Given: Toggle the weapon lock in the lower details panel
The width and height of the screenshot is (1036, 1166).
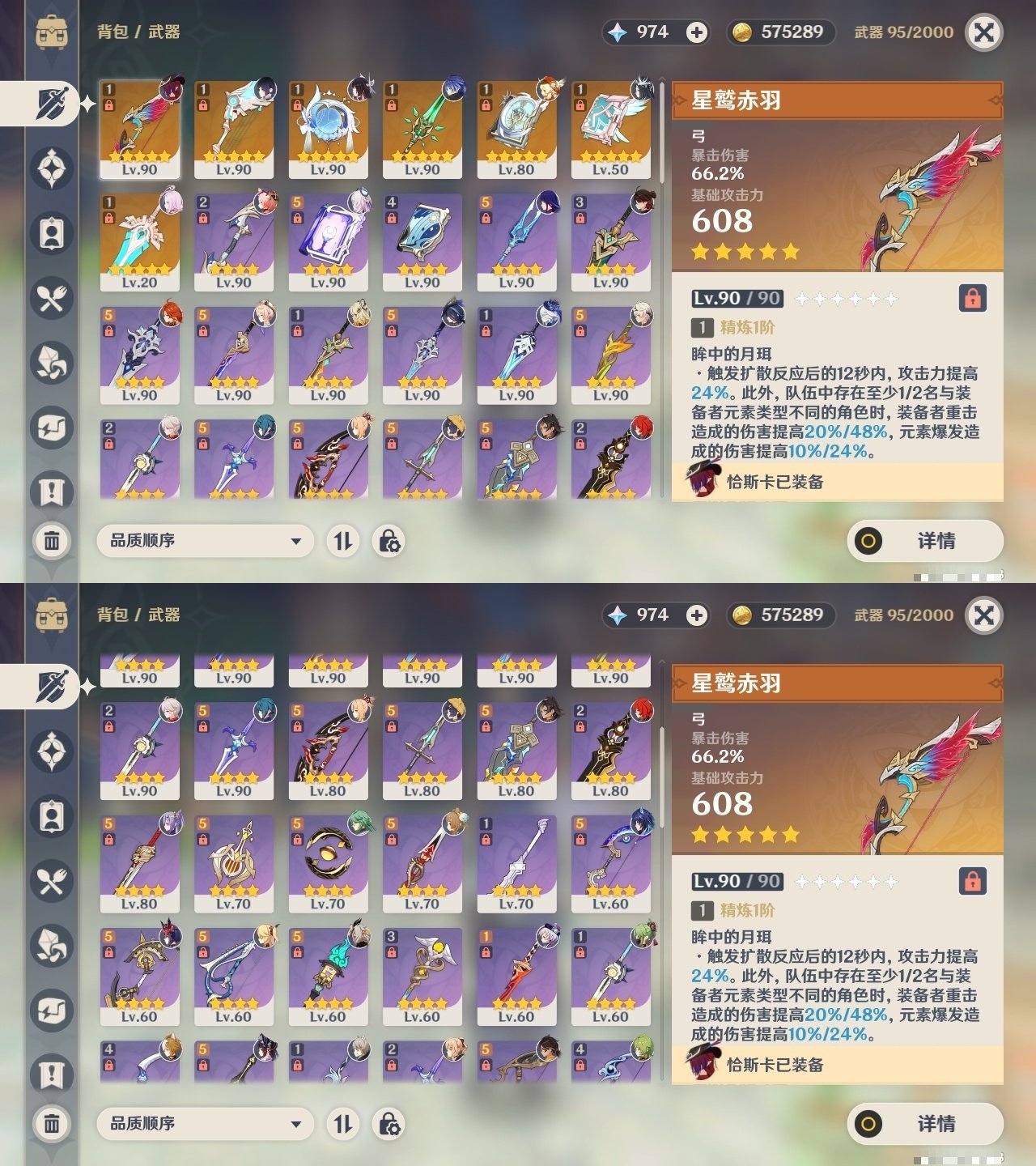Looking at the screenshot, I should 972,881.
